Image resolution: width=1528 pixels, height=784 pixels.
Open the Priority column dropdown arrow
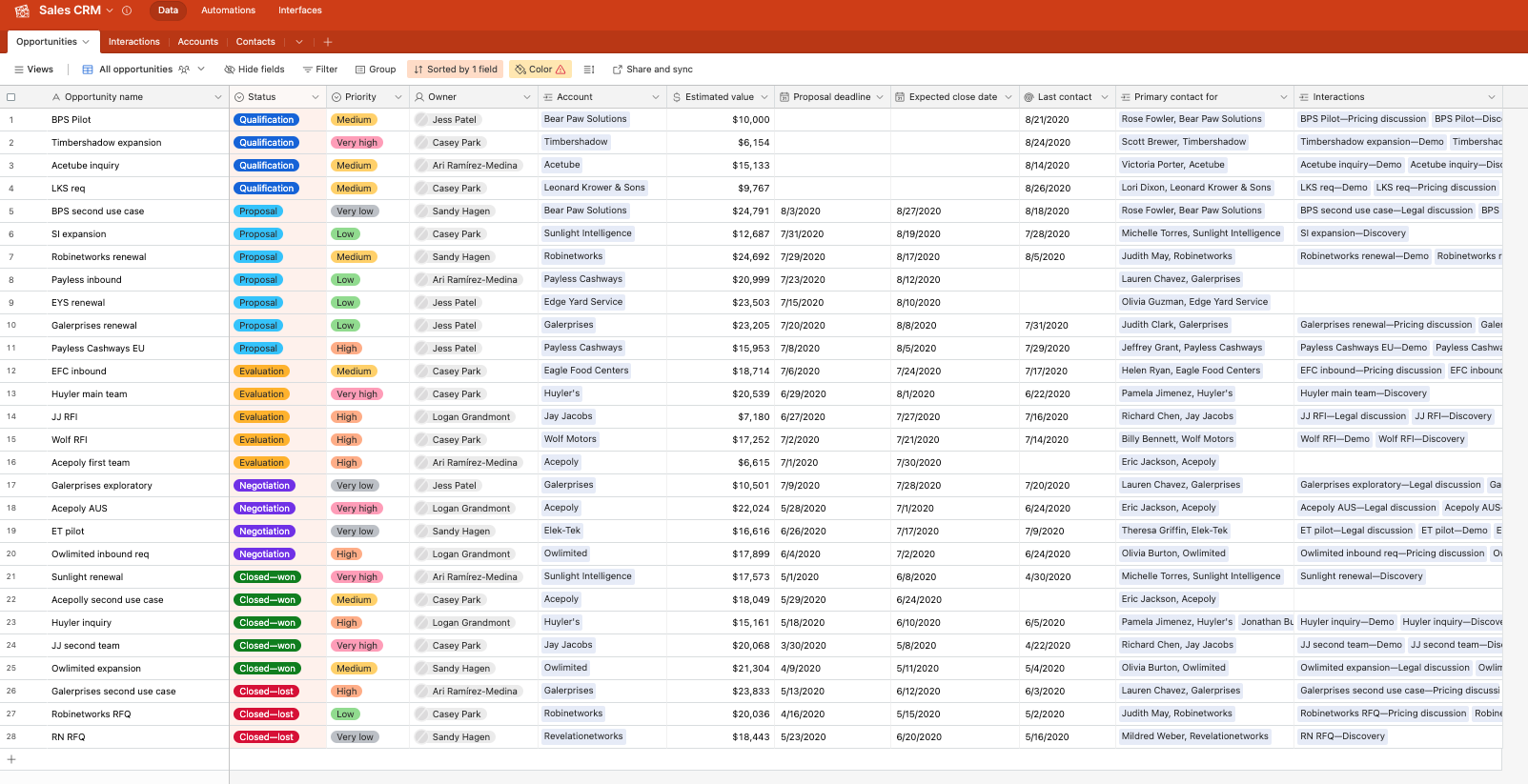pos(397,97)
